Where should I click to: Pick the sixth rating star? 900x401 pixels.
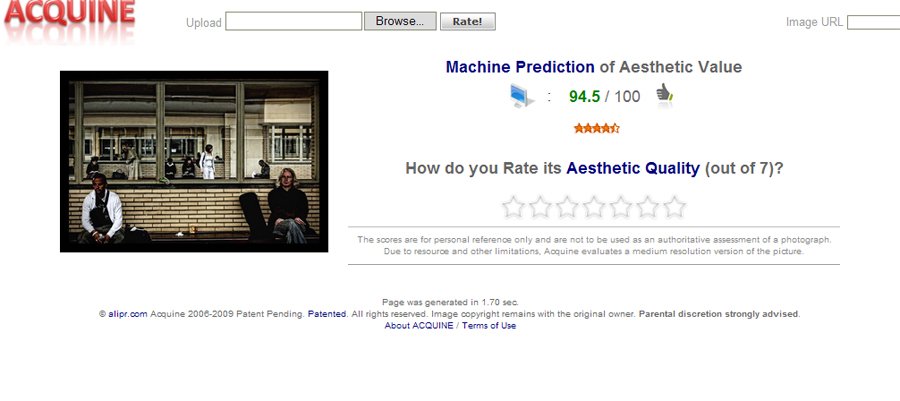pos(648,207)
